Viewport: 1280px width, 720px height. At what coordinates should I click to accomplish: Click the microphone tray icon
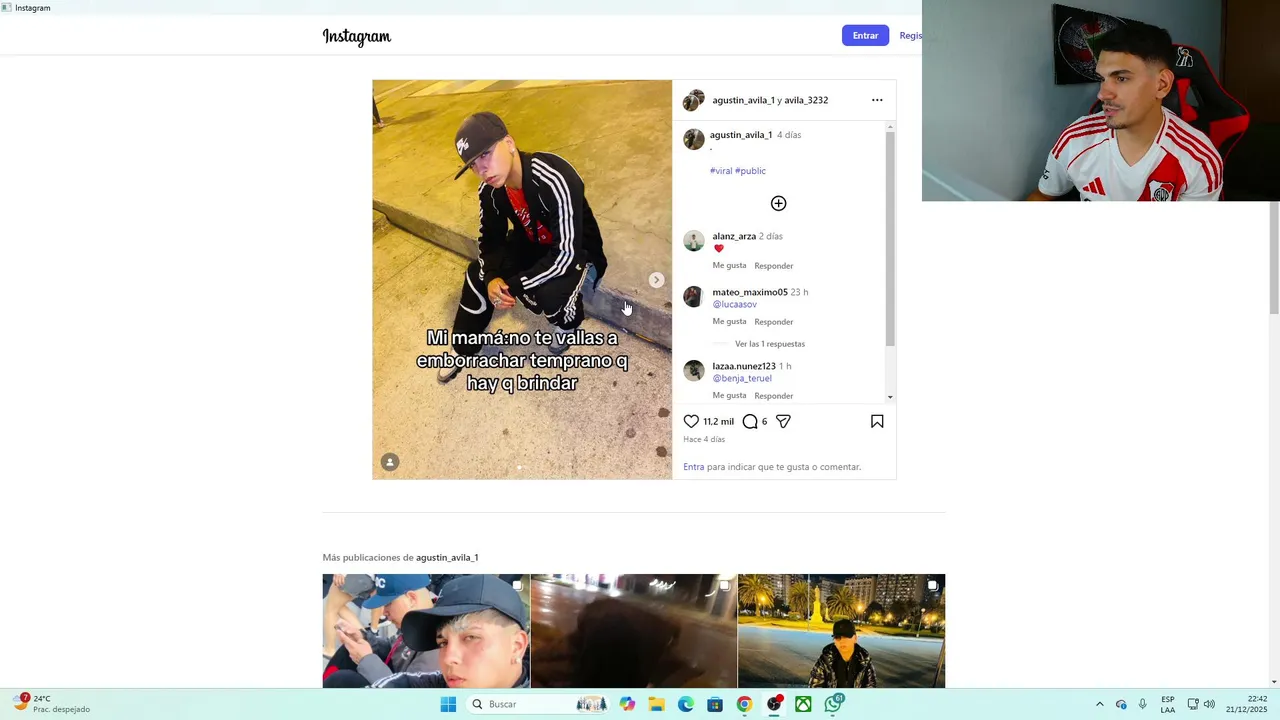point(1143,704)
